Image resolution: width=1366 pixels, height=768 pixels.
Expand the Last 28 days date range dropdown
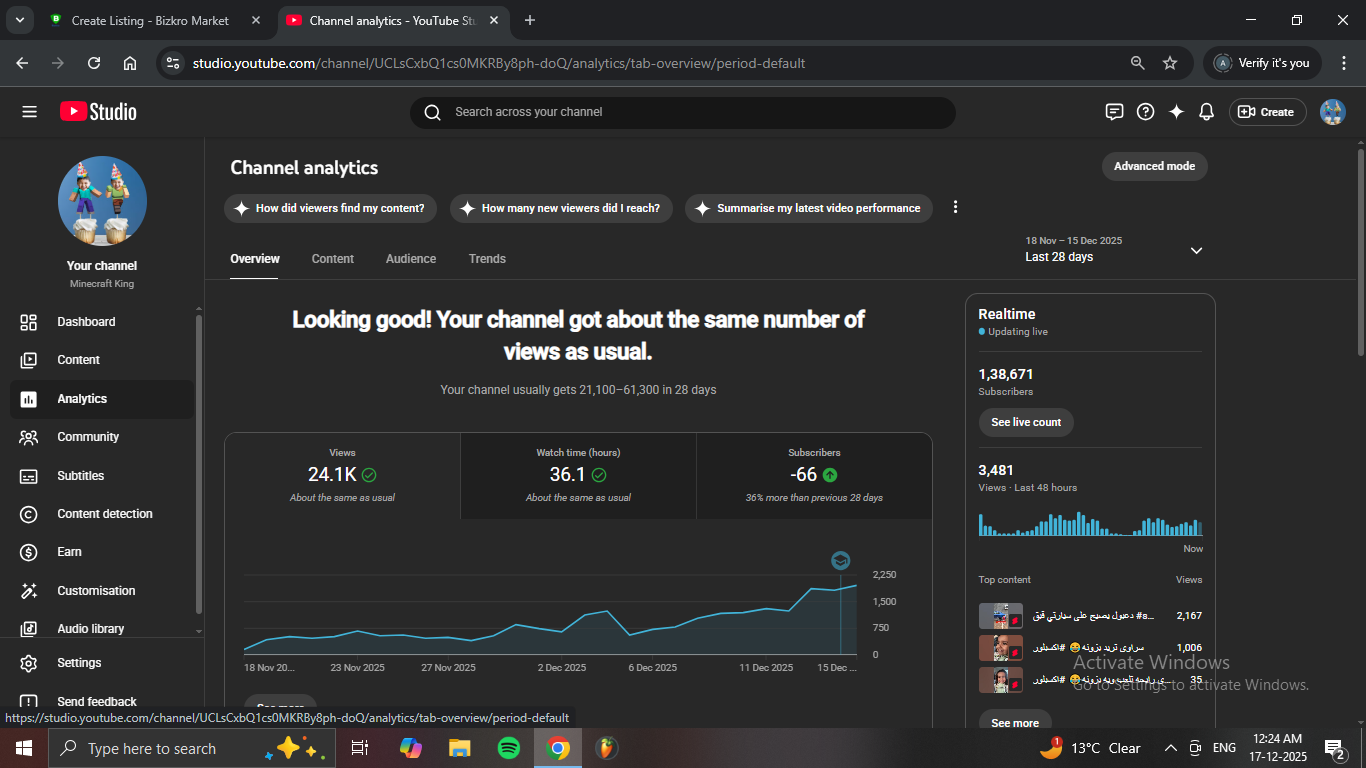[x=1196, y=250]
